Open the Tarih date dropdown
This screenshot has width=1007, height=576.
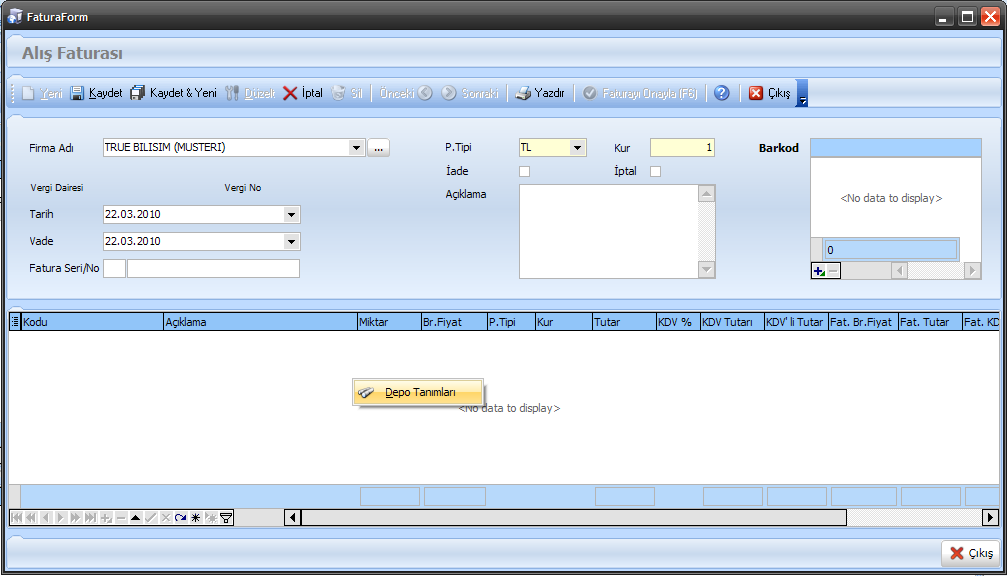point(291,214)
